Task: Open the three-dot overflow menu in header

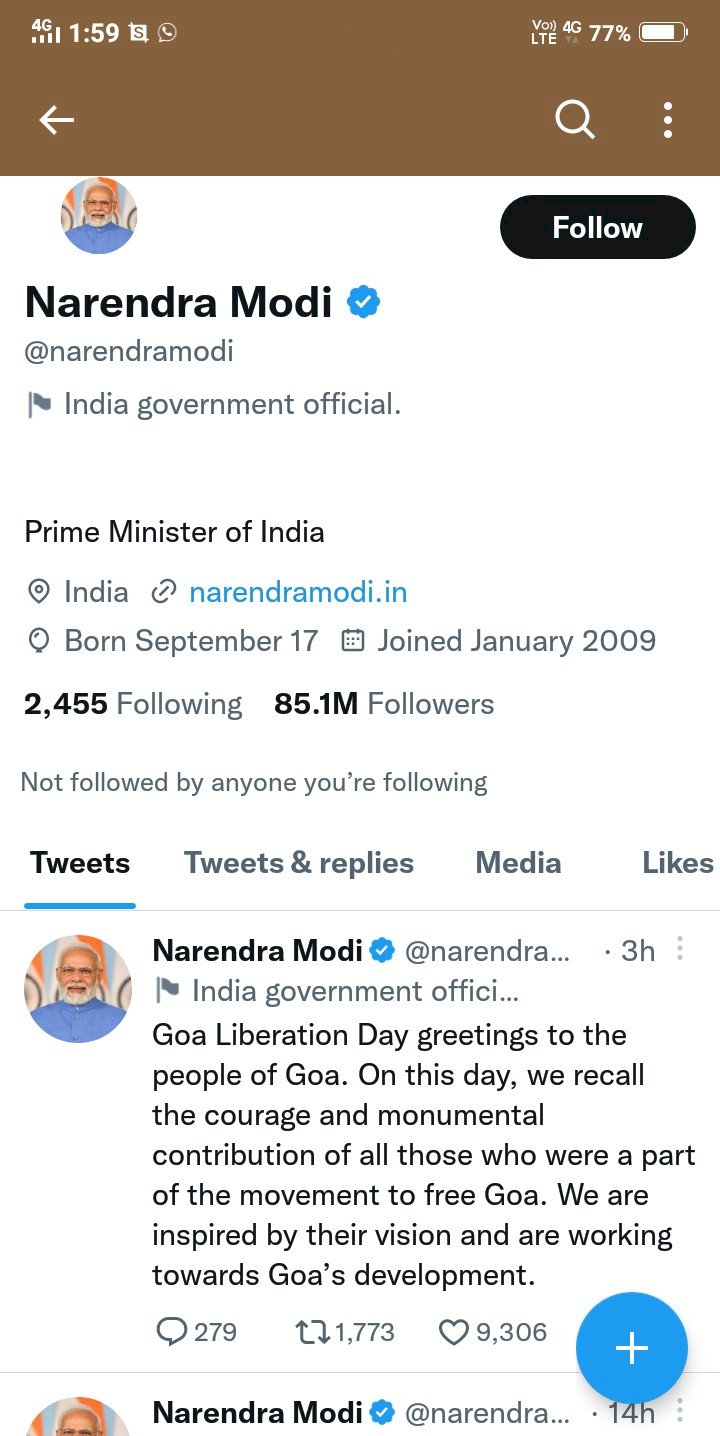Action: [x=667, y=120]
